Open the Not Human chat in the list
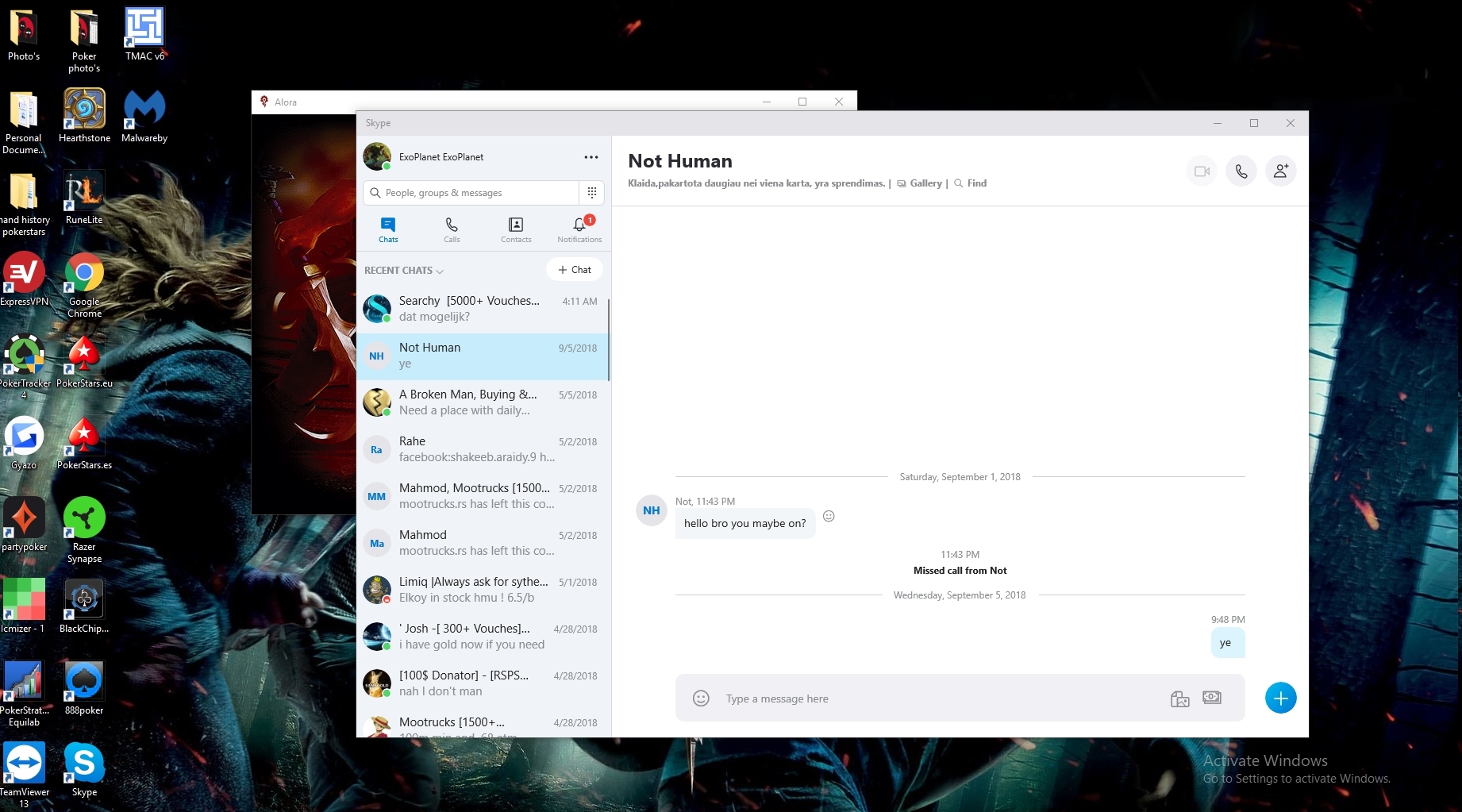The height and width of the screenshot is (812, 1462). (x=483, y=356)
